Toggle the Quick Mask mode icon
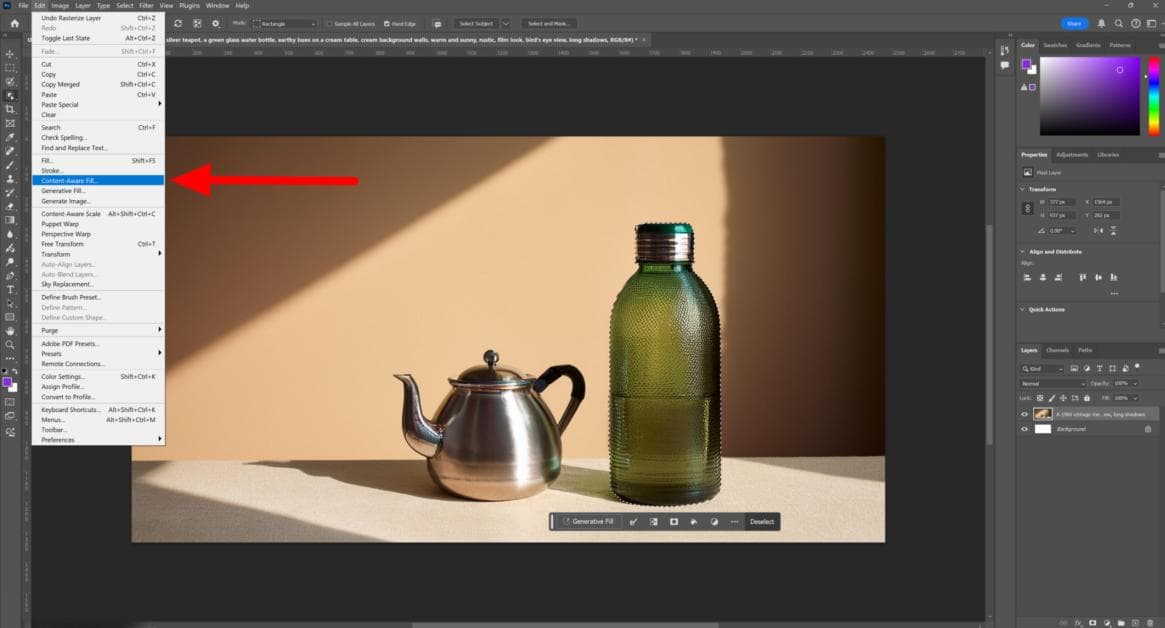Viewport: 1165px width, 628px height. click(10, 402)
